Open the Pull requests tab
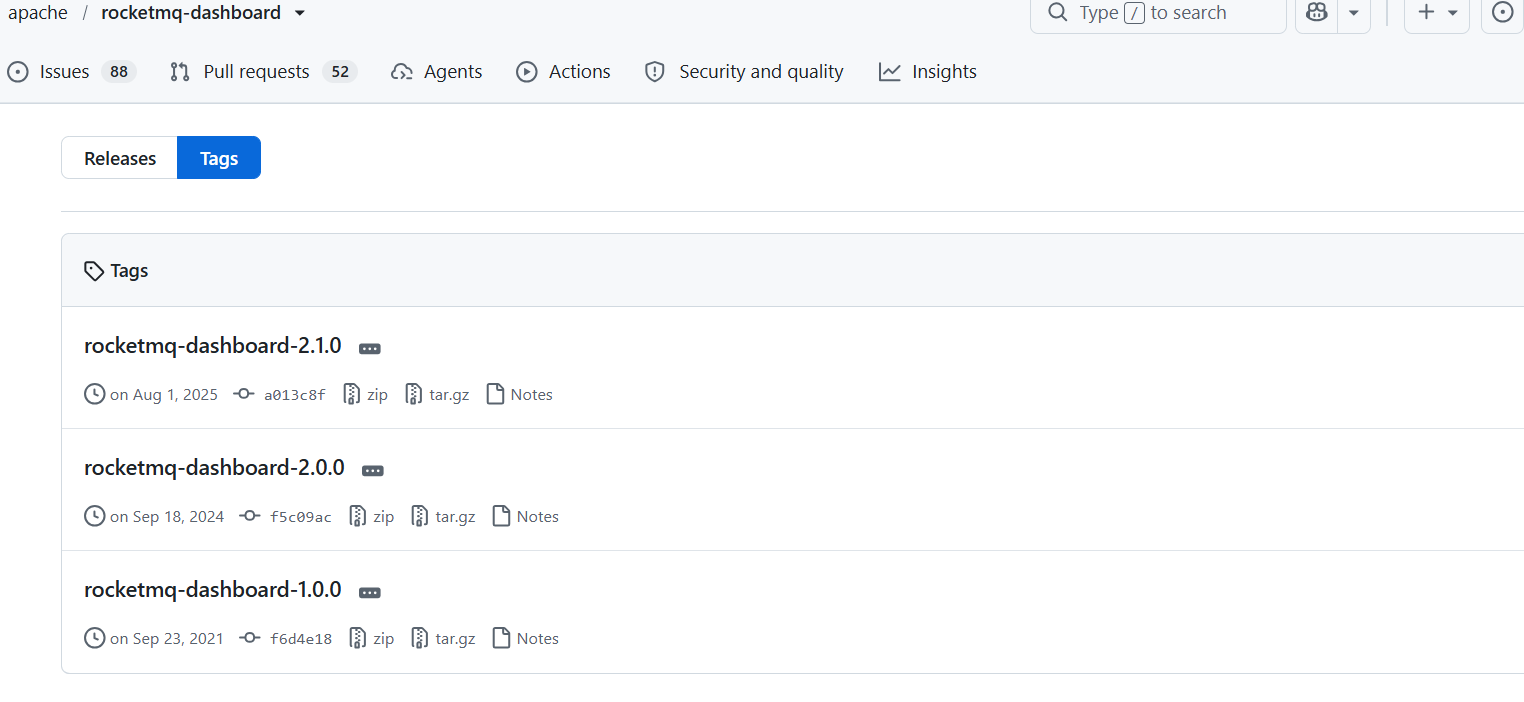The width and height of the screenshot is (1524, 702). point(263,72)
